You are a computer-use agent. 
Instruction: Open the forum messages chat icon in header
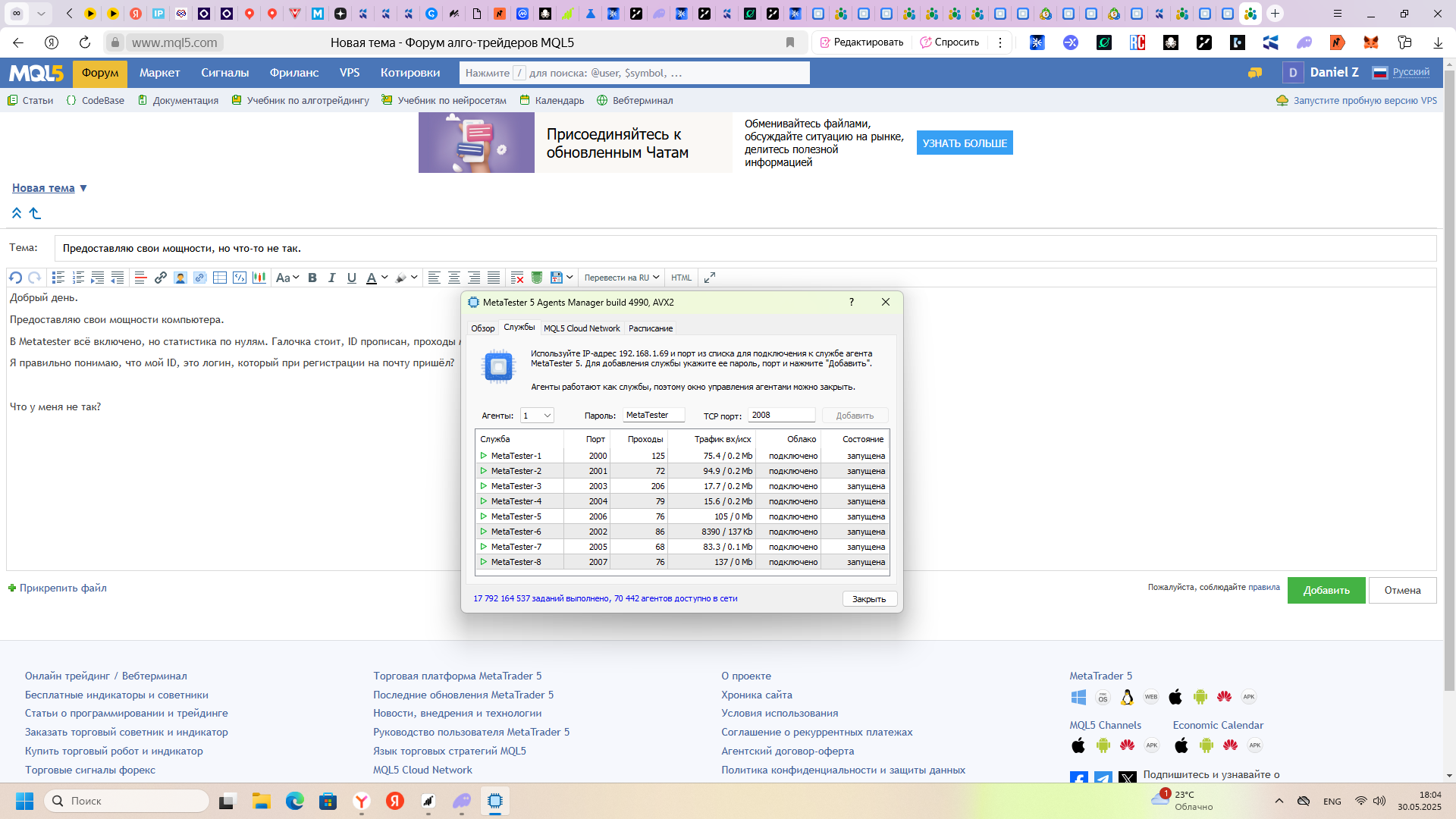coord(1255,73)
